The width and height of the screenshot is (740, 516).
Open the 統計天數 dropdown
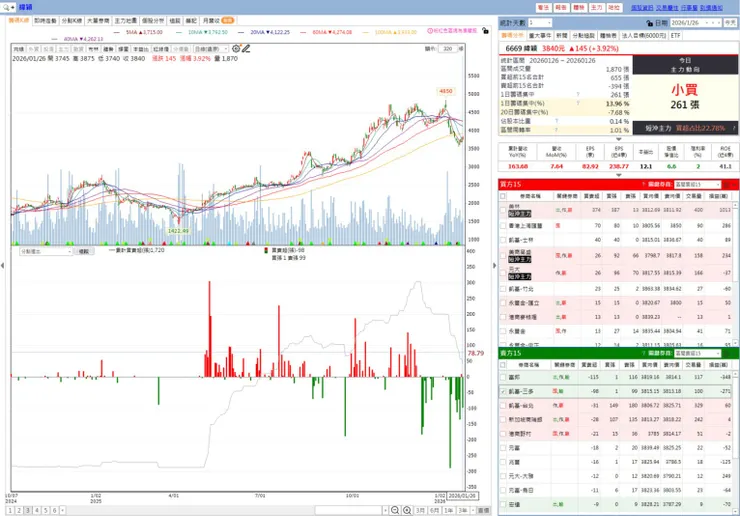[540, 23]
